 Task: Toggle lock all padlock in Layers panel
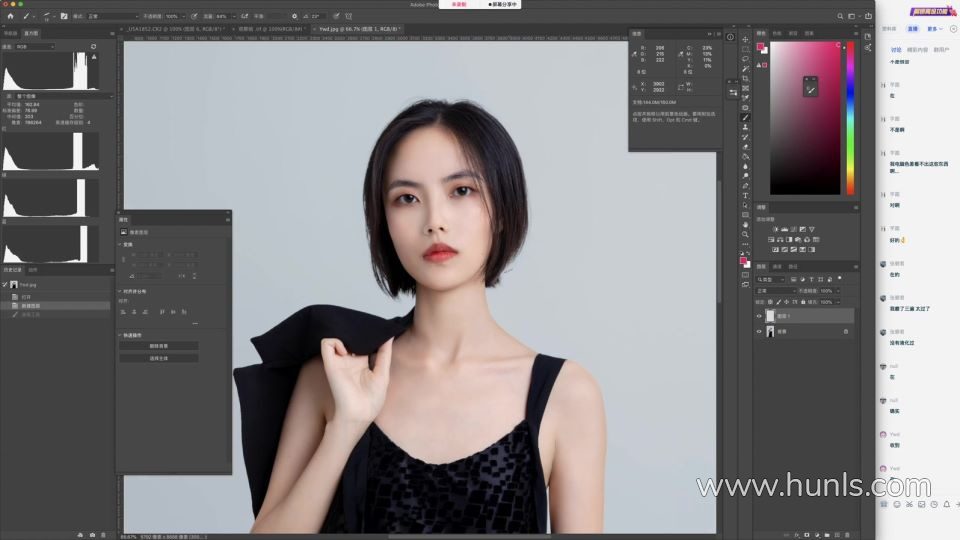pos(803,302)
